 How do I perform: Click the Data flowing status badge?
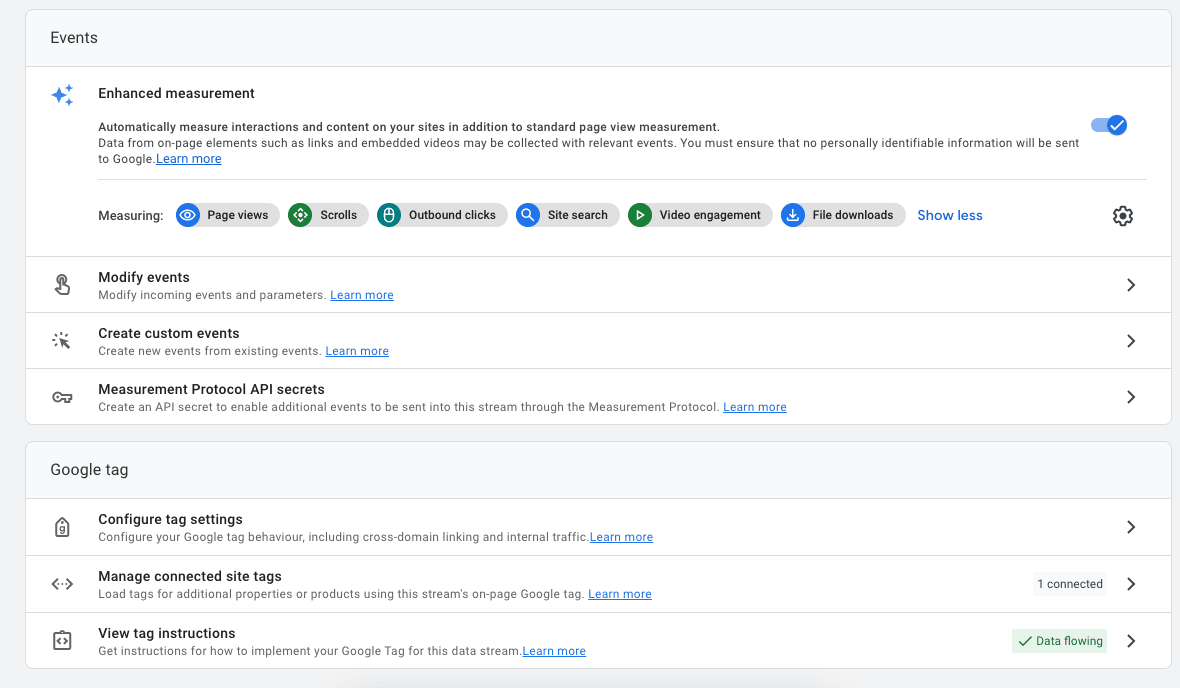coord(1060,641)
